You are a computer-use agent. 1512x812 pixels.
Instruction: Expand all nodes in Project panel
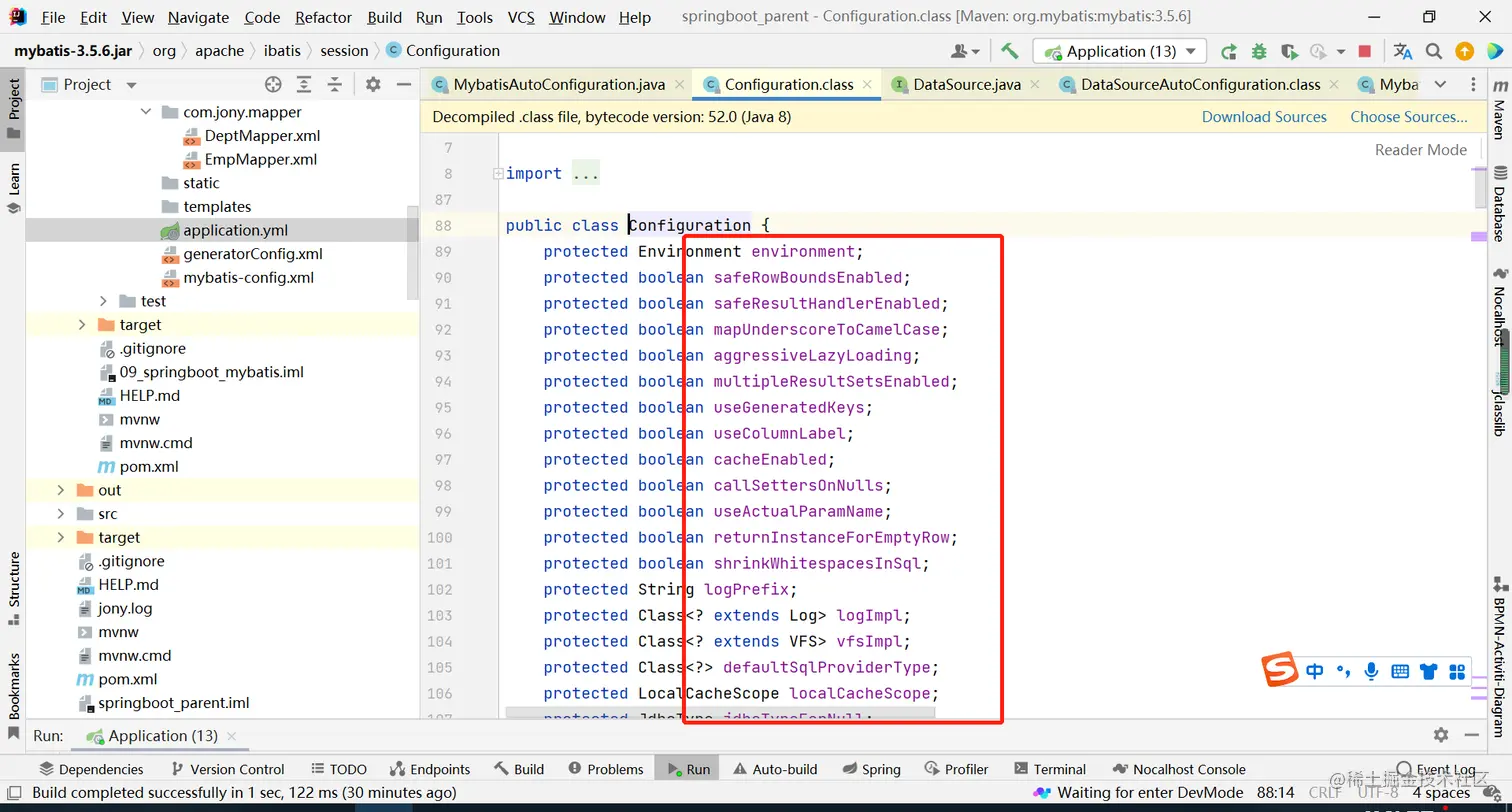pyautogui.click(x=304, y=85)
